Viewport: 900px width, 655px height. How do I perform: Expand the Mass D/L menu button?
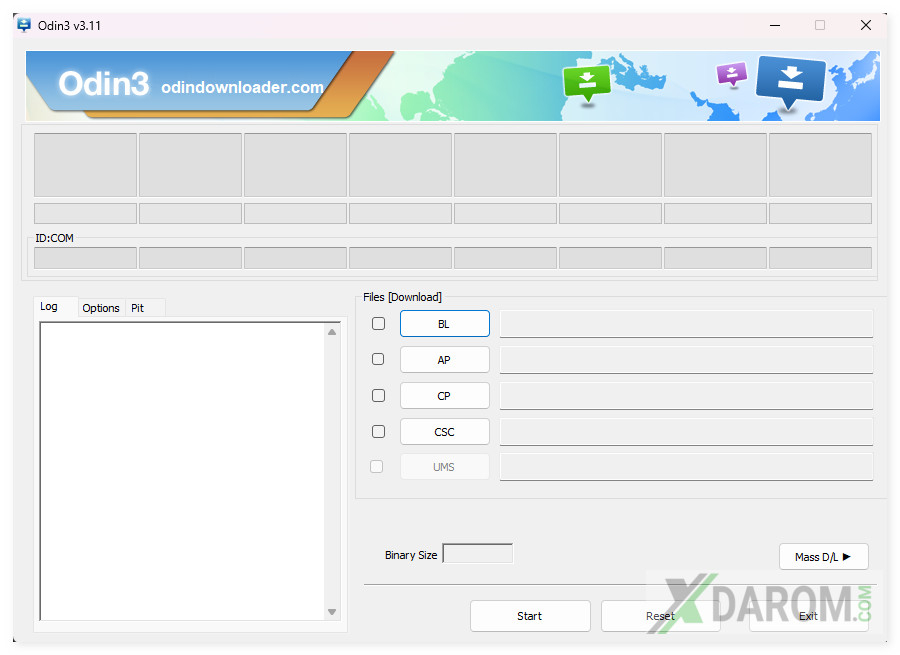click(x=823, y=557)
